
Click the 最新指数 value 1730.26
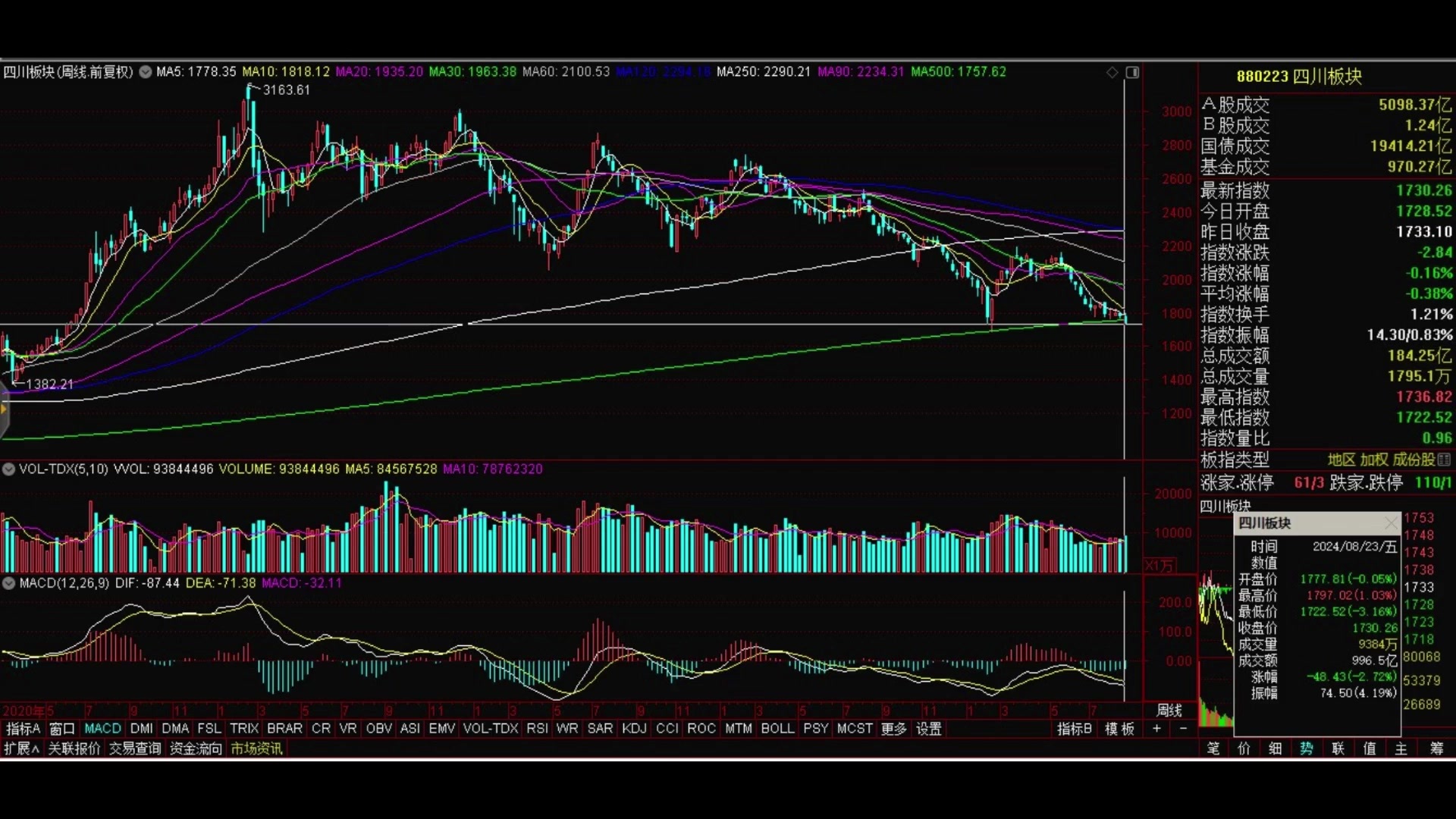1424,190
